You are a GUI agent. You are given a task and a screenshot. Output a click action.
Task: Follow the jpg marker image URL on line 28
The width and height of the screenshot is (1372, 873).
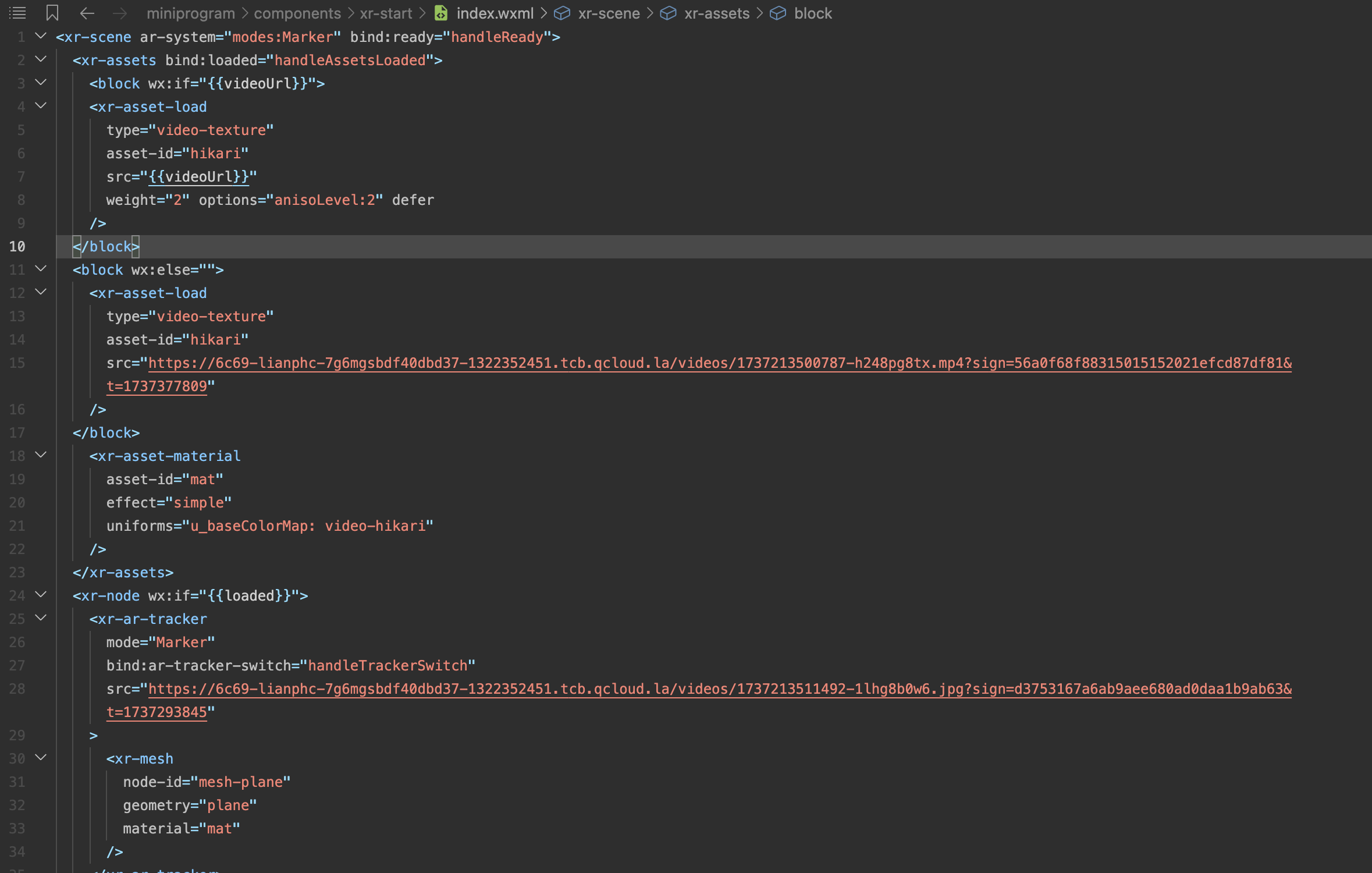pyautogui.click(x=719, y=689)
